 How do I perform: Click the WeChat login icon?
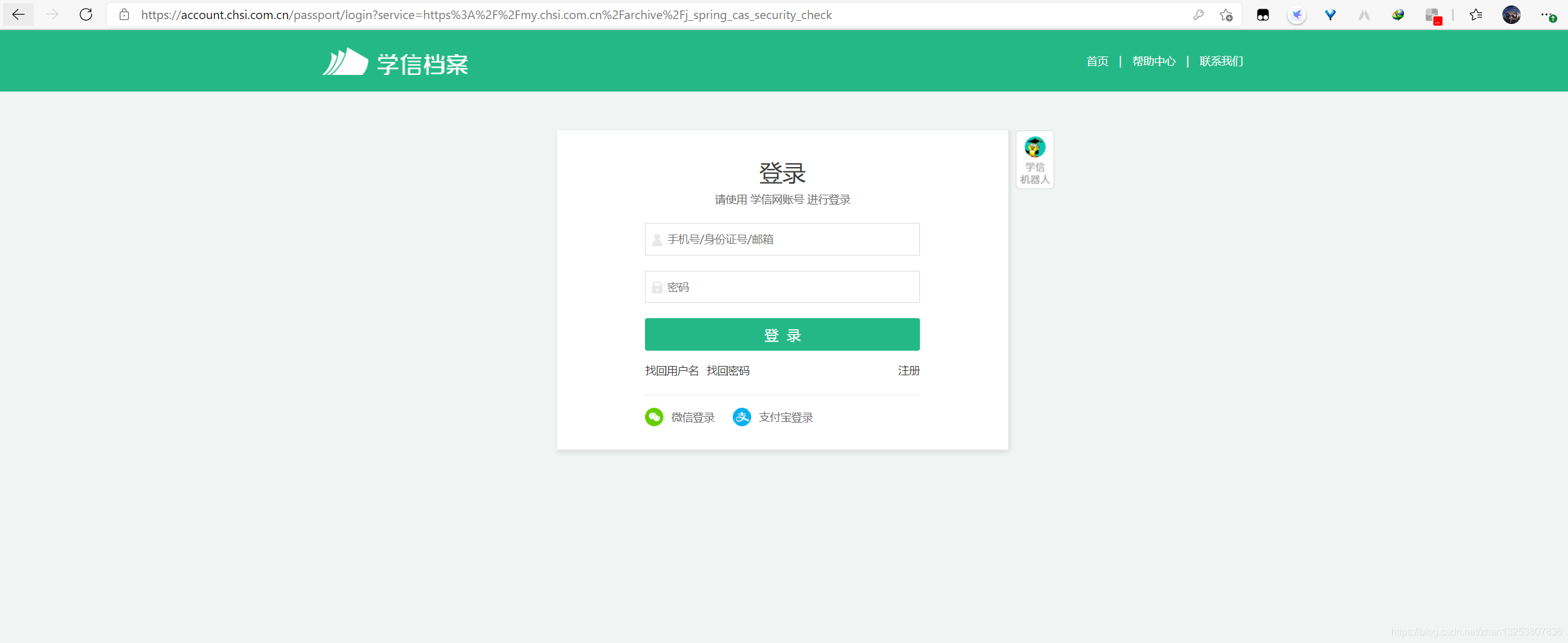coord(654,417)
